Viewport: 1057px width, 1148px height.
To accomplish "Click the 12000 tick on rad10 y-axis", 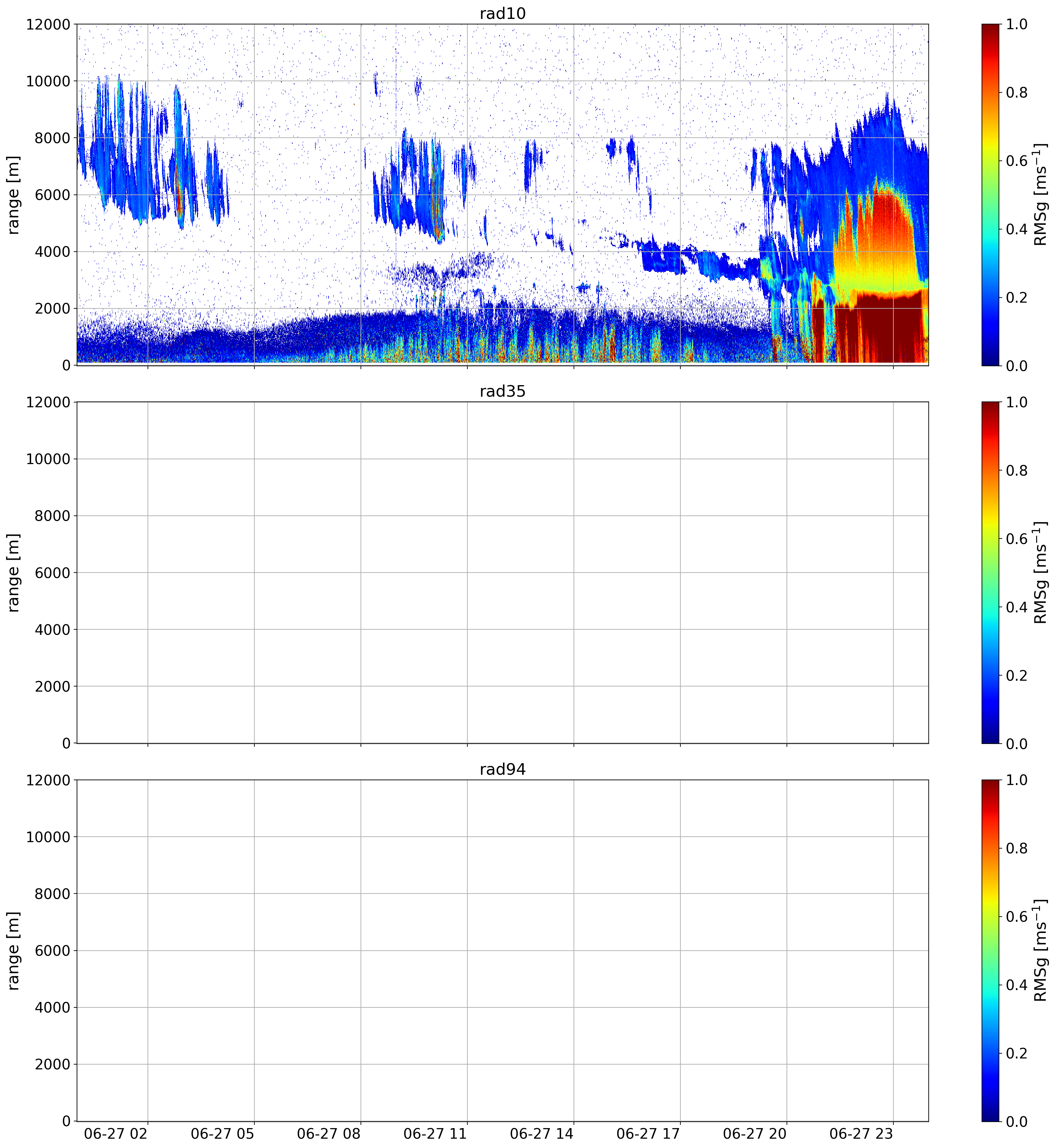I will tap(48, 25).
